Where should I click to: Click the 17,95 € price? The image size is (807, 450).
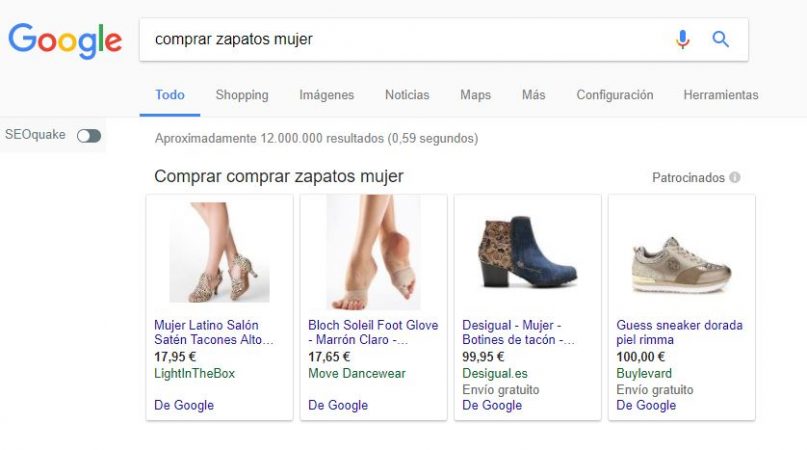point(175,356)
